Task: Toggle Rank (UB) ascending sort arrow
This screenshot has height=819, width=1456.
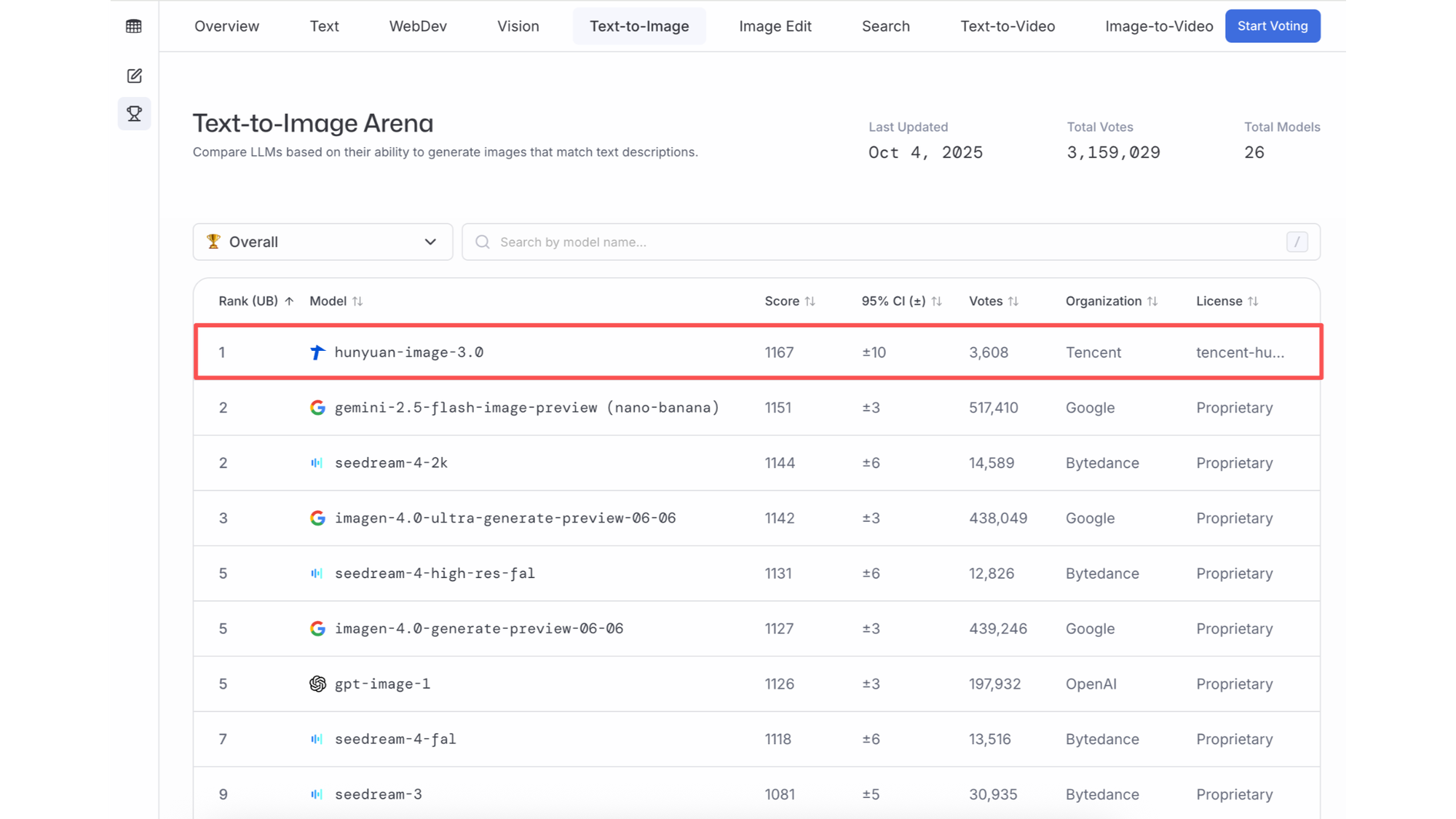Action: tap(289, 301)
